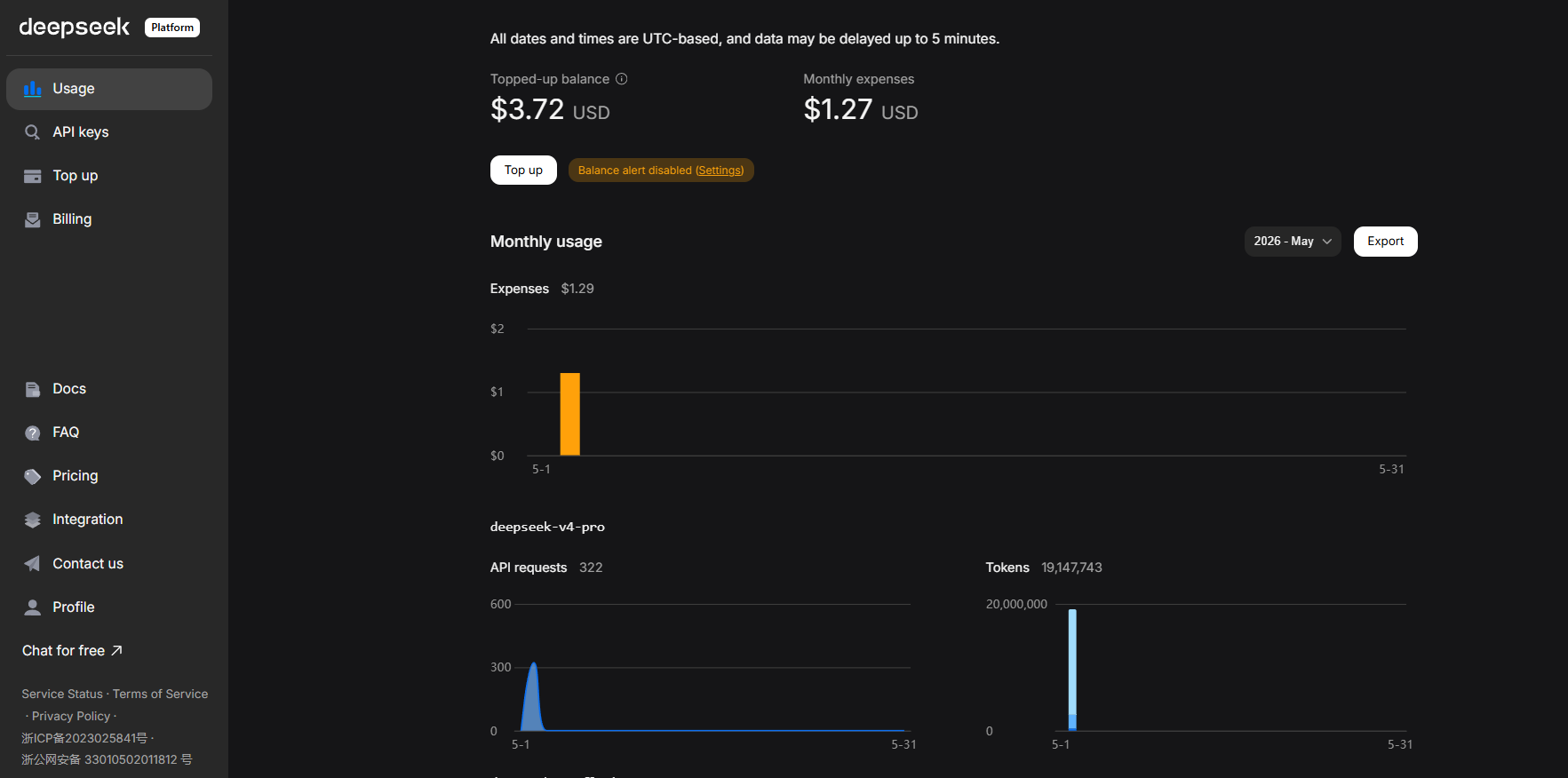
Task: Click the deepseek logo in sidebar
Action: coord(75,28)
